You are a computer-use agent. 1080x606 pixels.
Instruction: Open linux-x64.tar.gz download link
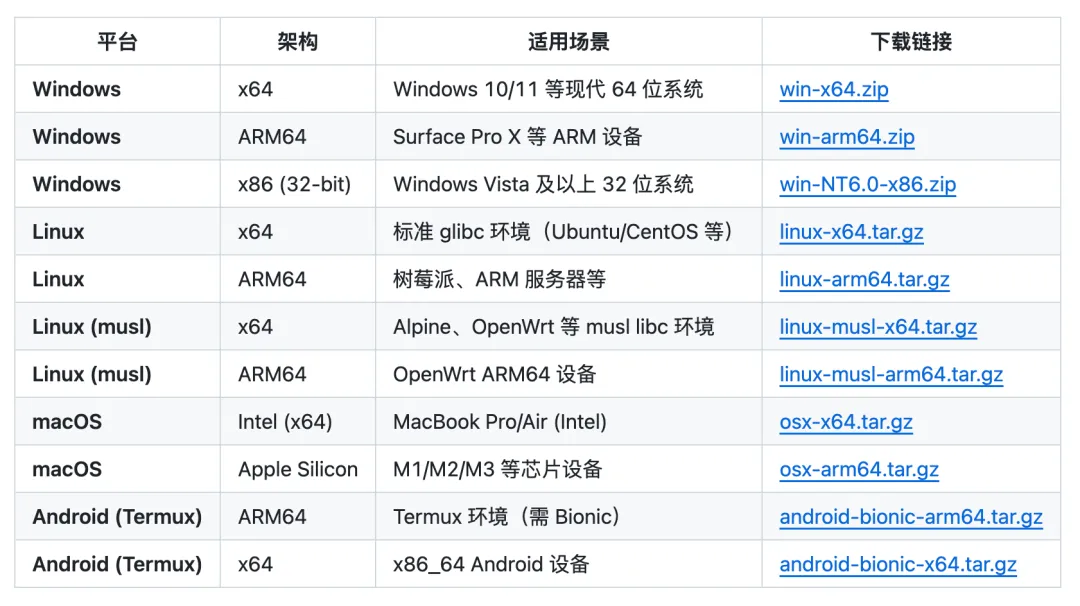(851, 232)
